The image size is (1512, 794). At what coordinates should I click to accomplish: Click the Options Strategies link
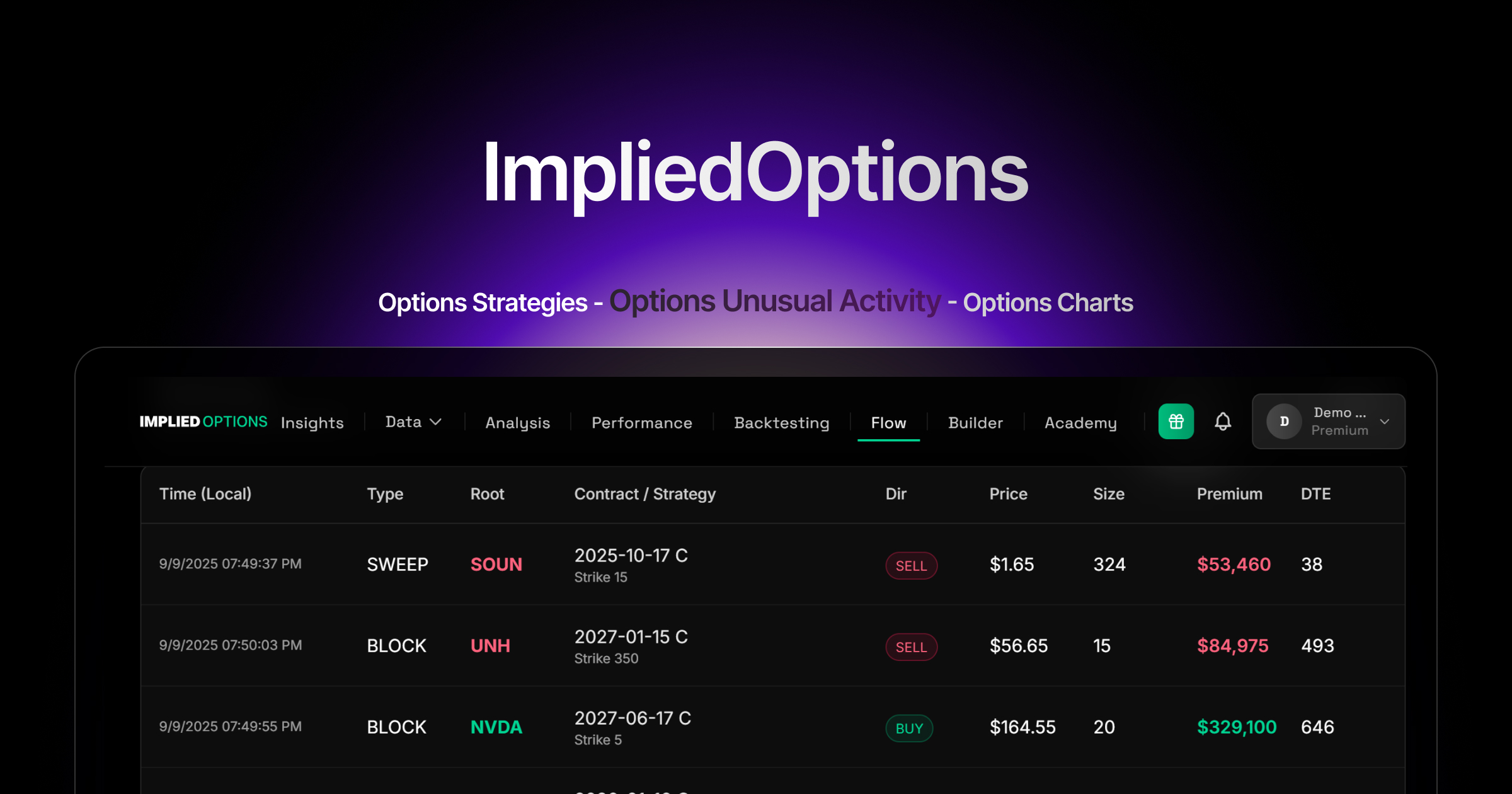[x=484, y=302]
